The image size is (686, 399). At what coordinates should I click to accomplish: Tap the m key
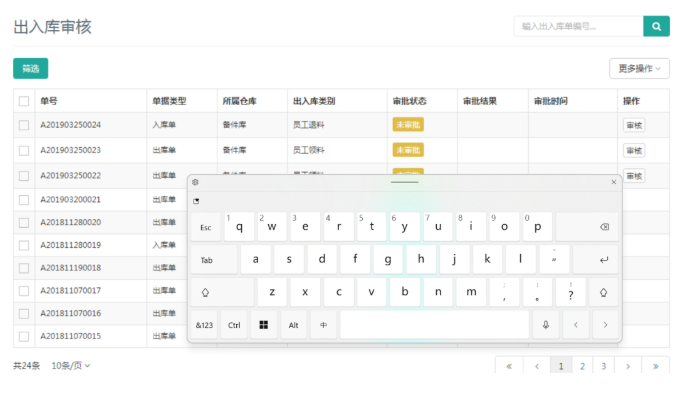coord(471,292)
